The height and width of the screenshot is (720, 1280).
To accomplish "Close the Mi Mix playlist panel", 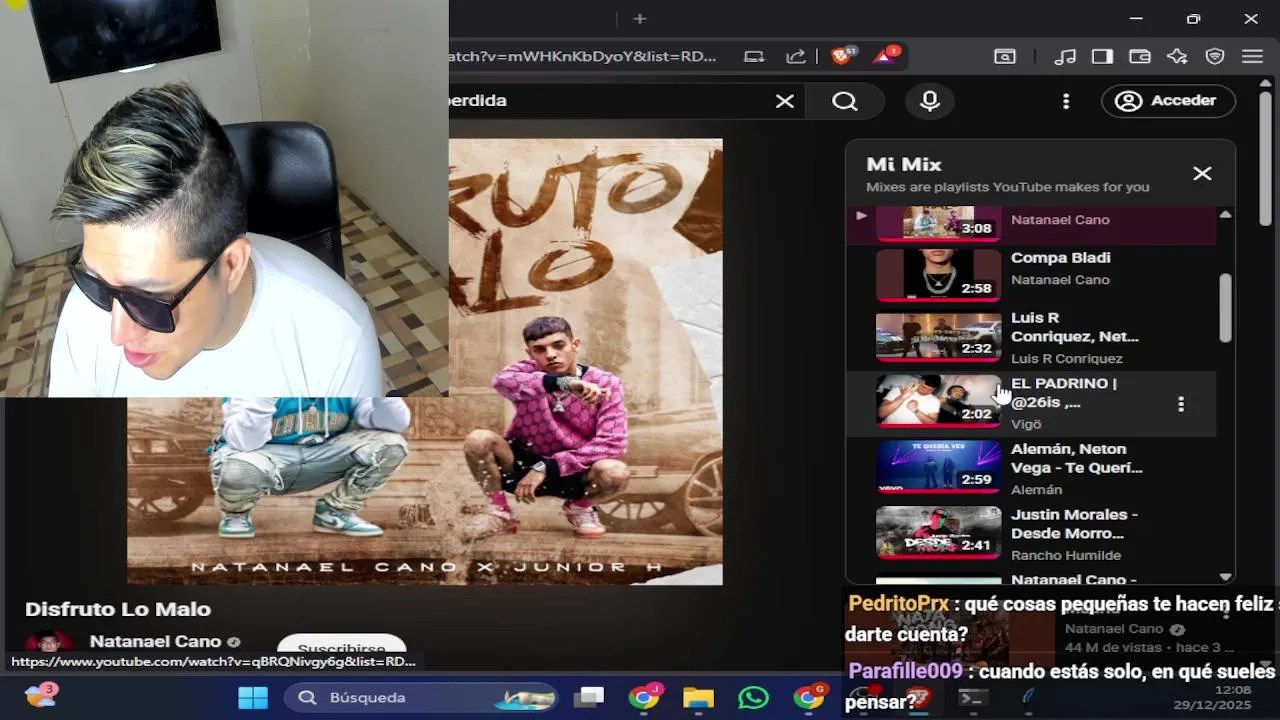I will [1202, 174].
